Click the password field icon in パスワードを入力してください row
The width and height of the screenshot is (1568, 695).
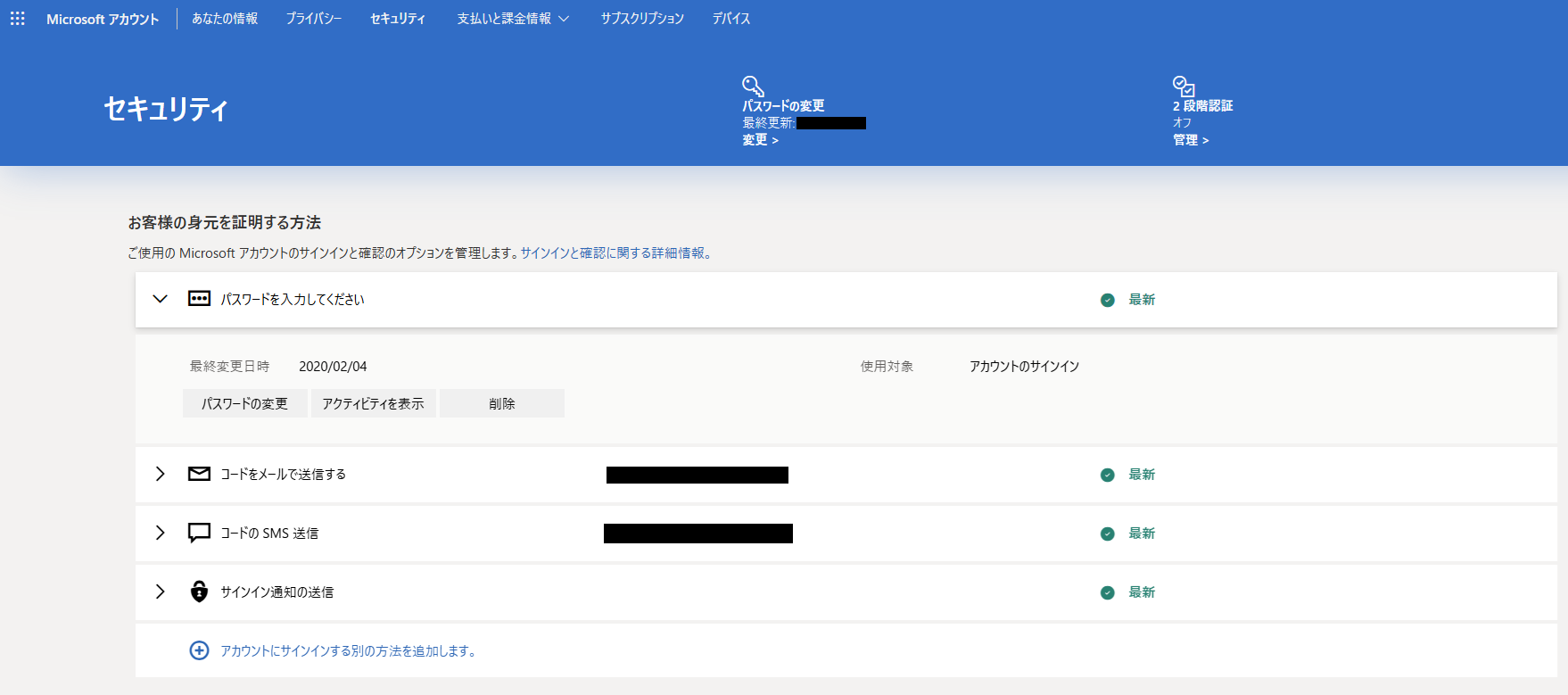199,299
